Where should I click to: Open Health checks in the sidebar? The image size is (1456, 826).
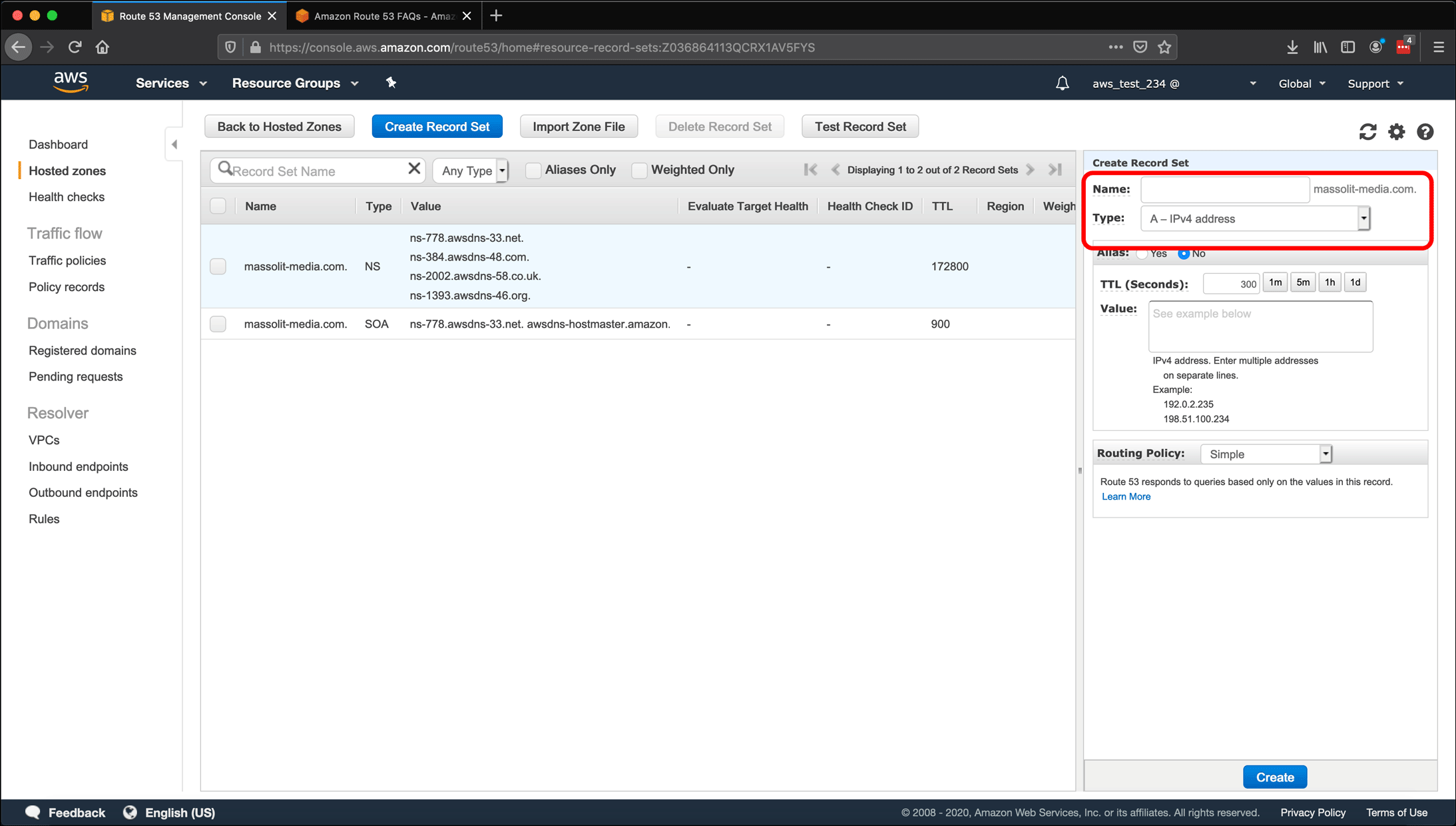pyautogui.click(x=67, y=197)
